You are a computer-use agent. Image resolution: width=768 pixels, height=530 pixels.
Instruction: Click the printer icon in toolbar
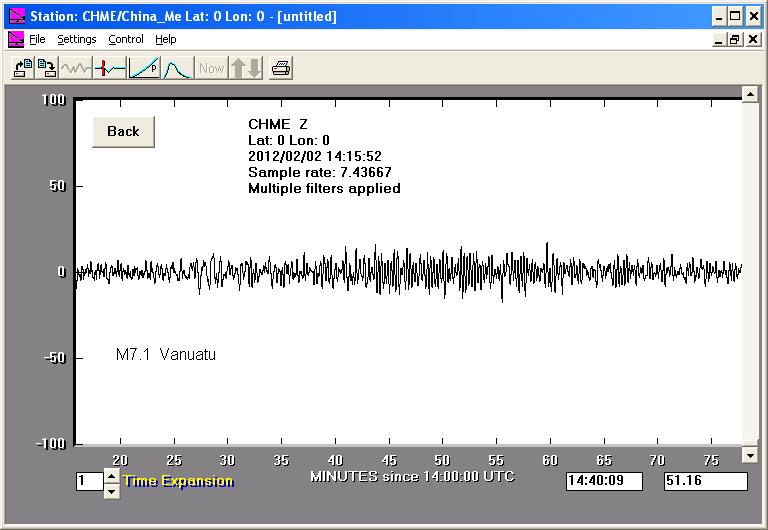pyautogui.click(x=282, y=68)
